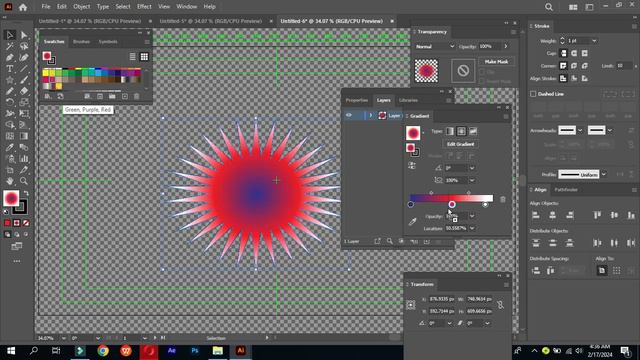Screen dimensions: 640x360
Task: Select the Hand tool
Action: [10, 180]
